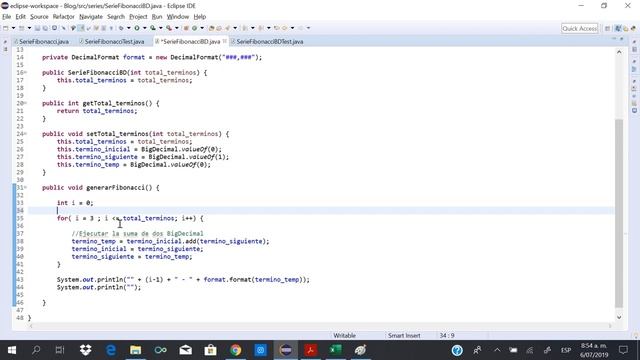Screen dimensions: 640x360
Task: Click the External Tools run icon
Action: [x=169, y=28]
